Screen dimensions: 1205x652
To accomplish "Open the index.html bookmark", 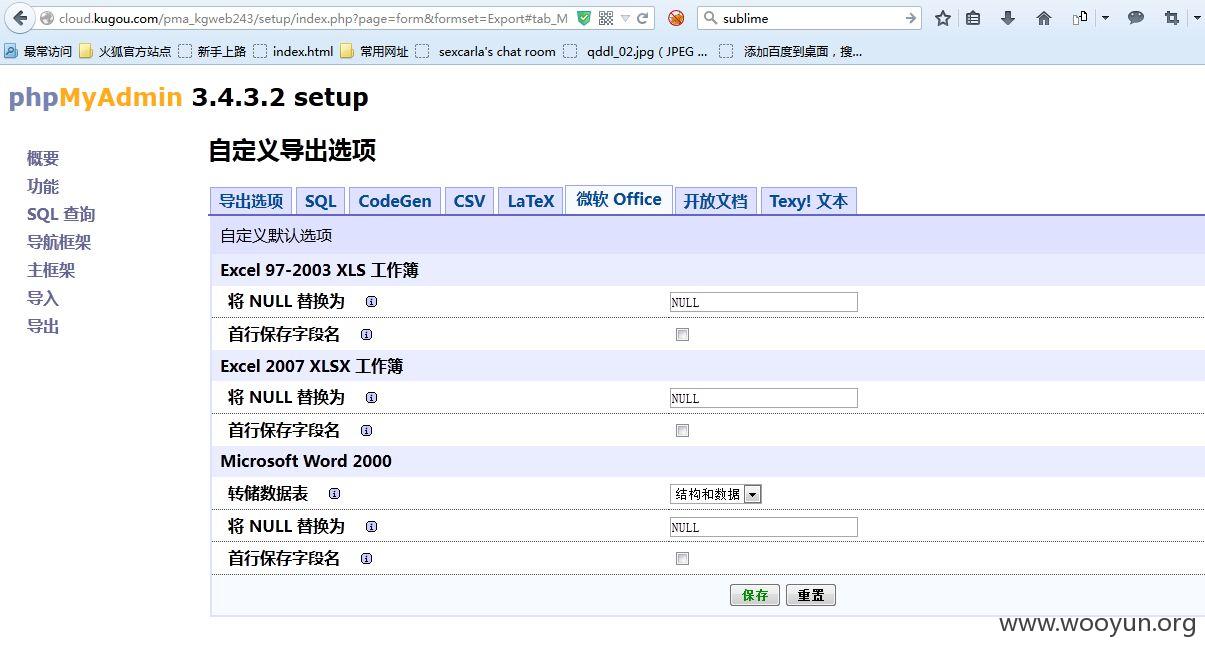I will [x=293, y=51].
